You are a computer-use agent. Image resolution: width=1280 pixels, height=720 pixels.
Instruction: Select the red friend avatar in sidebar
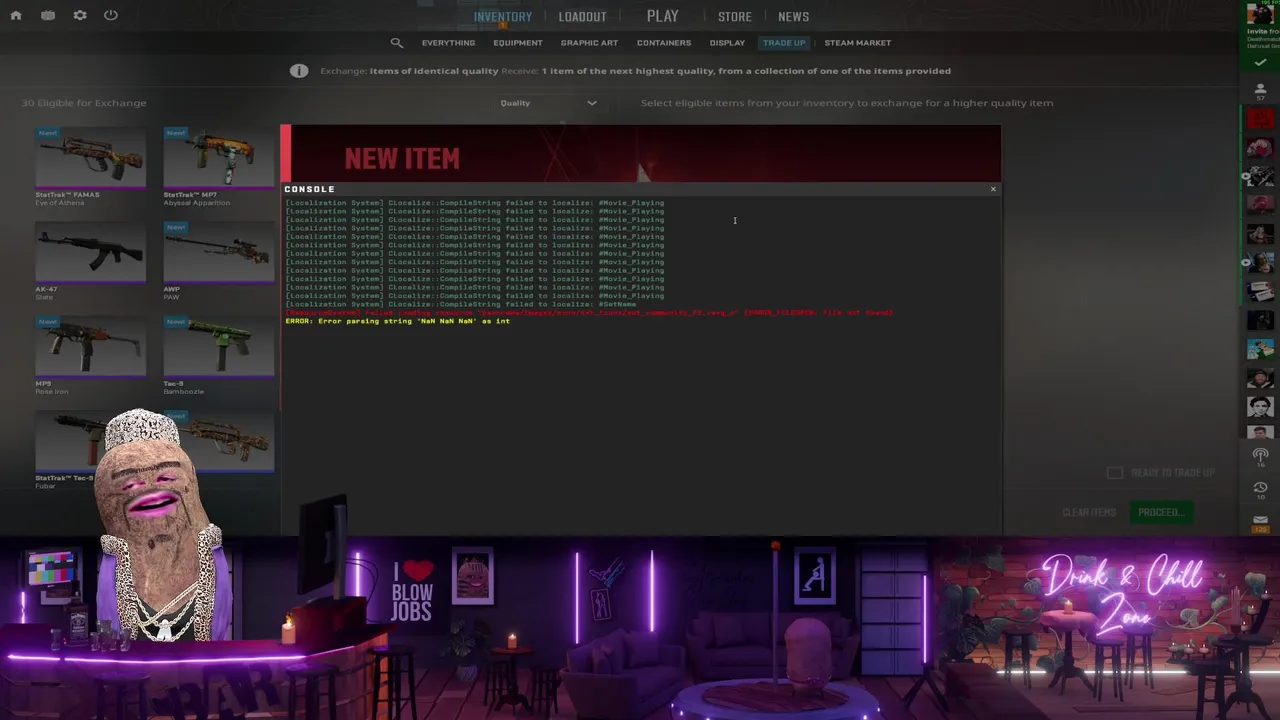1260,119
